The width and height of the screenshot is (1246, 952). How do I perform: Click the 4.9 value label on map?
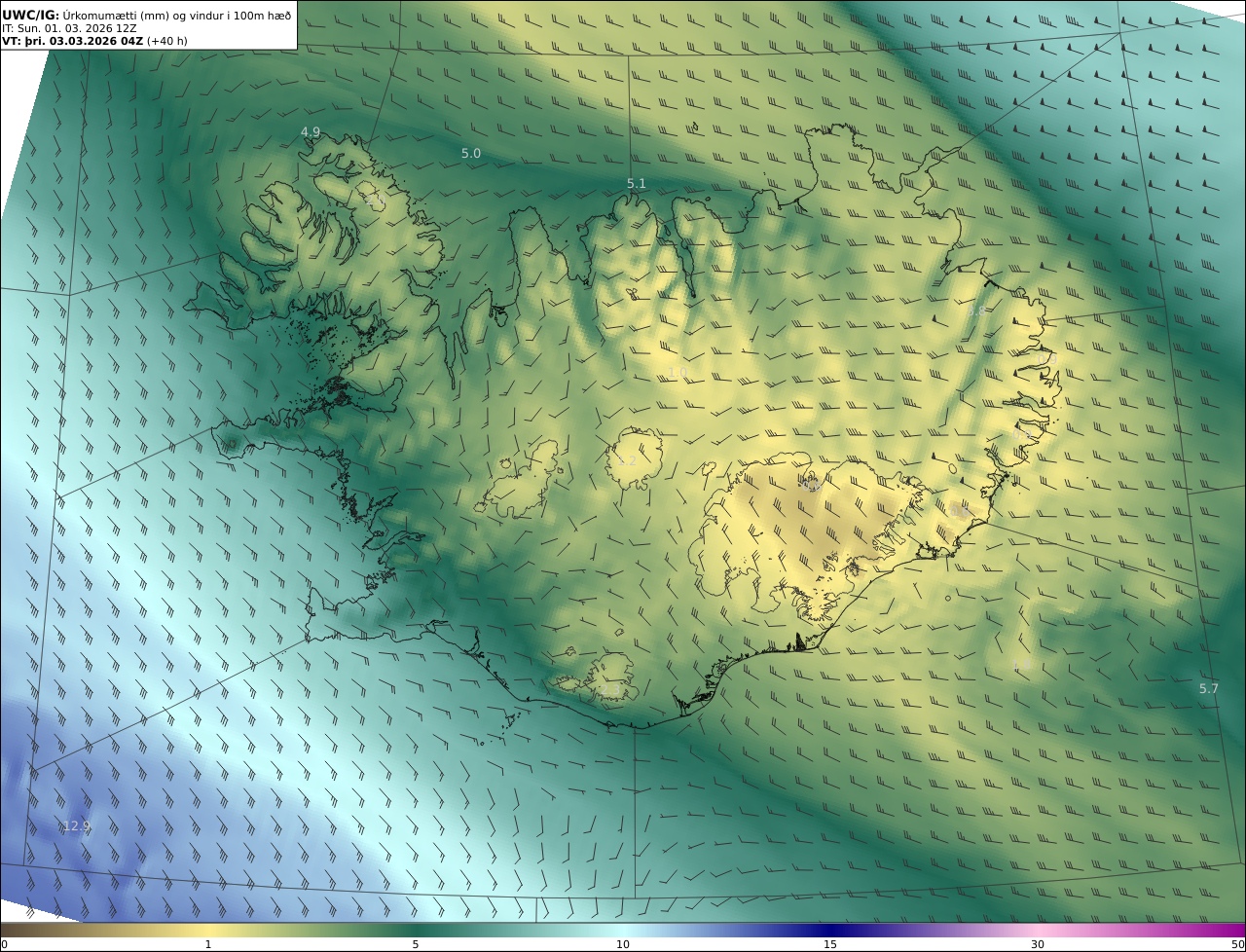[x=311, y=131]
